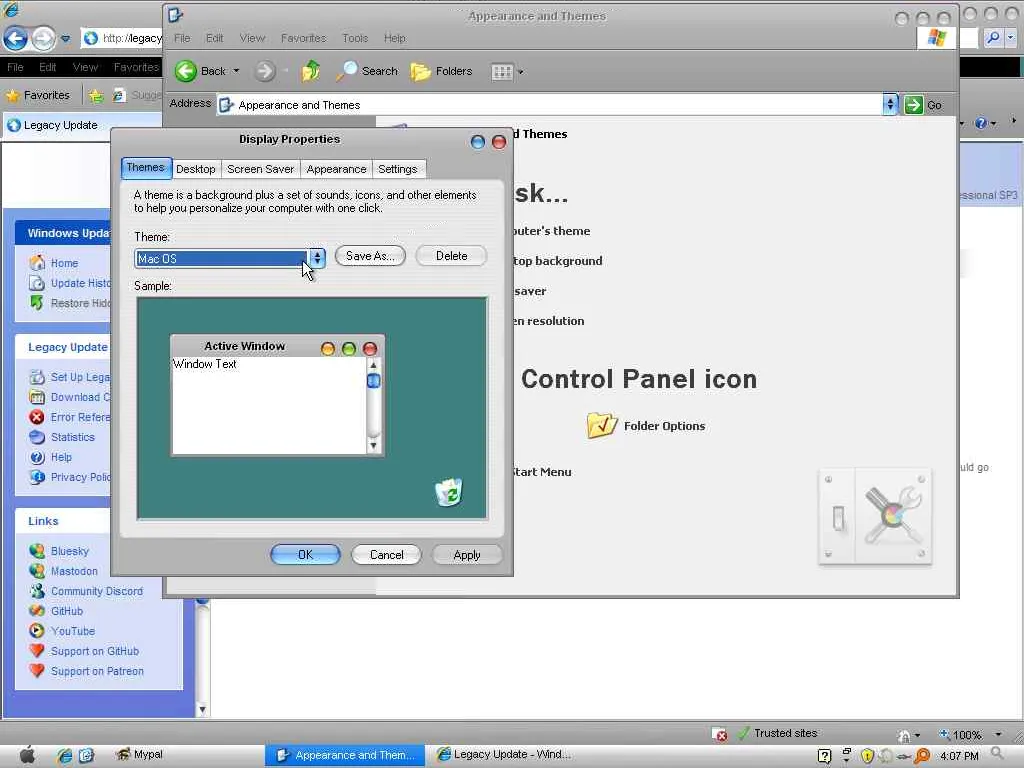Open the Theme dropdown showing Mac OS
This screenshot has width=1024, height=768.
tap(317, 259)
